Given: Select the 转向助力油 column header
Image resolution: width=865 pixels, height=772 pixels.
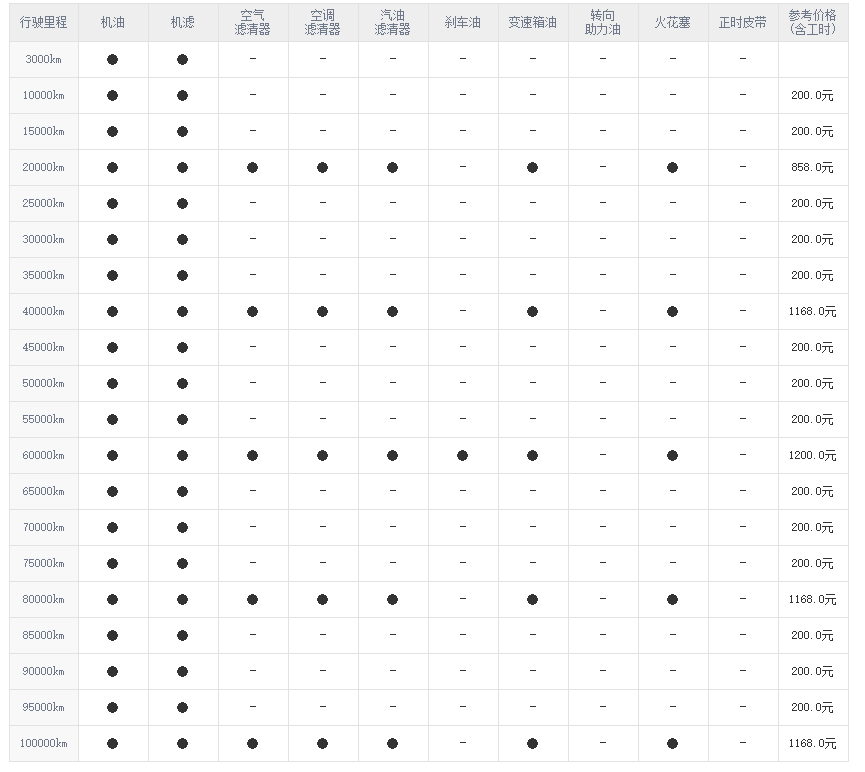Looking at the screenshot, I should point(602,23).
